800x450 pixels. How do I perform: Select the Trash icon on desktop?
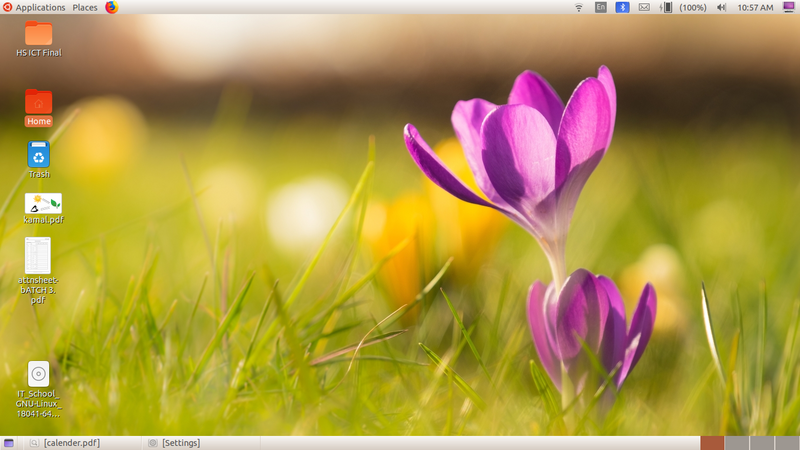click(x=38, y=155)
